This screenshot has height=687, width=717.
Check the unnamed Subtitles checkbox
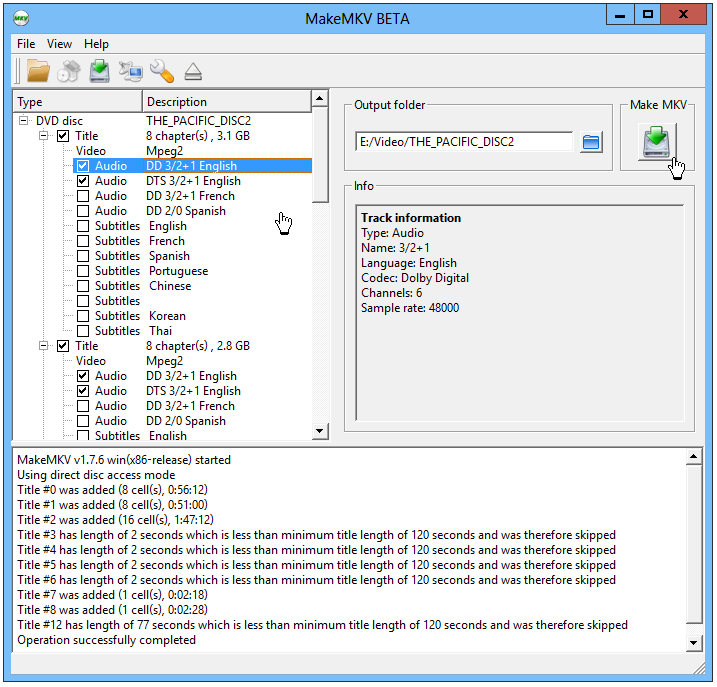pos(83,301)
